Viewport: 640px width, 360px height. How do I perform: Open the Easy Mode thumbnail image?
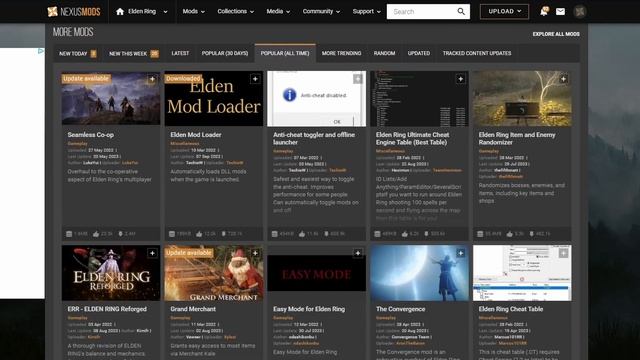(x=317, y=273)
